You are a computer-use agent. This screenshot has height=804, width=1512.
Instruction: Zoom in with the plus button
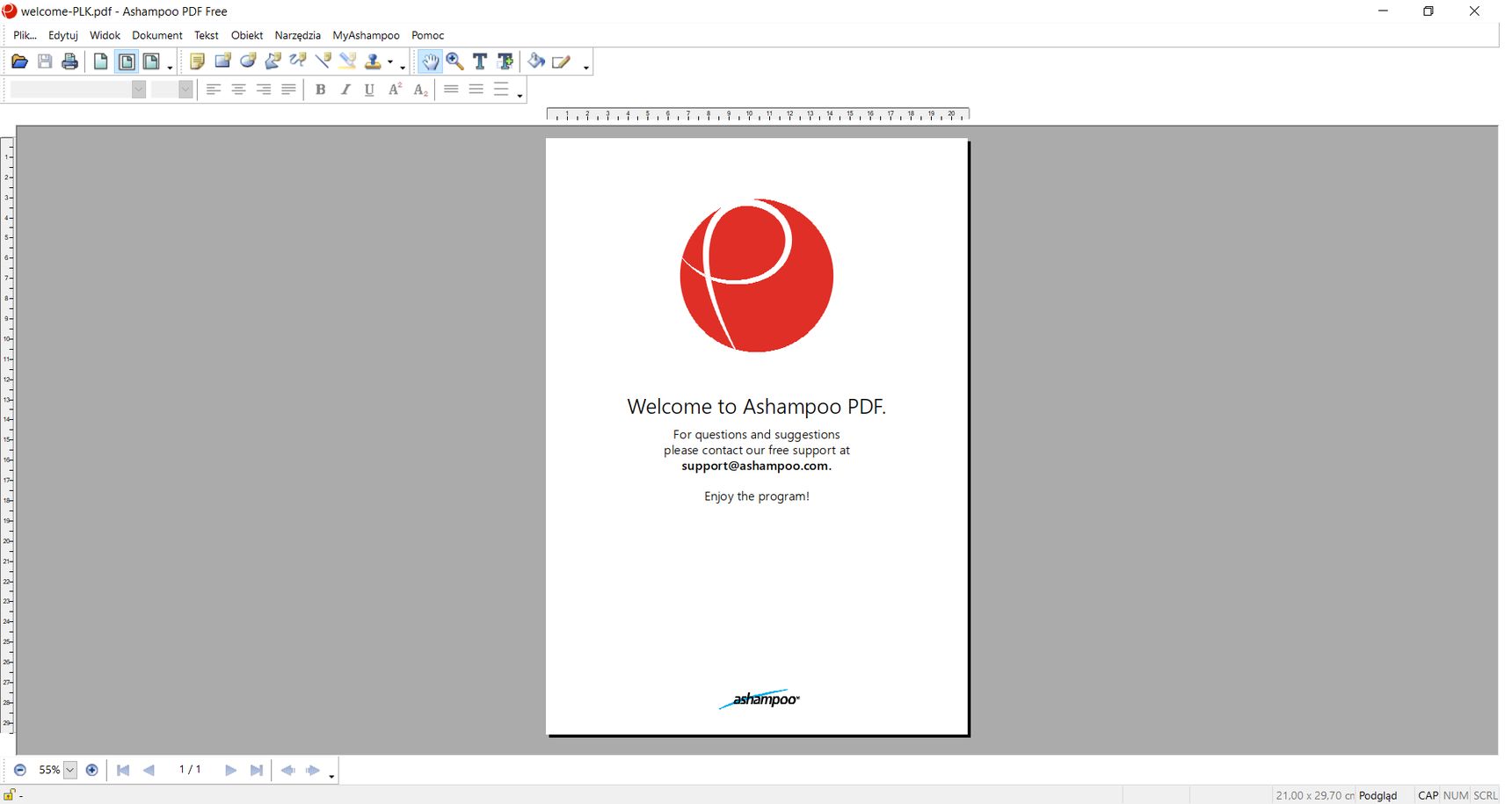click(91, 770)
